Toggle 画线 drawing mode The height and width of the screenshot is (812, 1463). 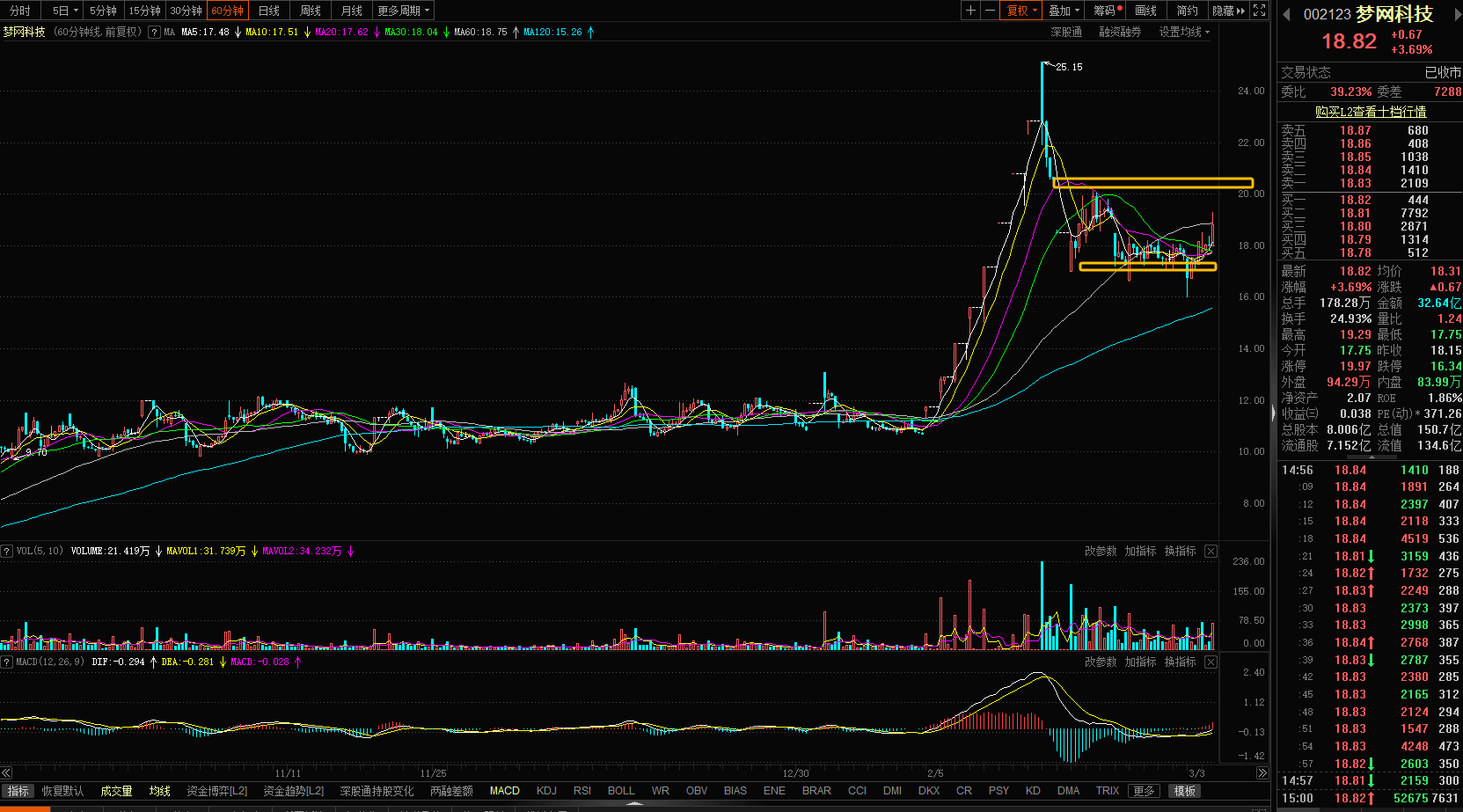click(1145, 11)
